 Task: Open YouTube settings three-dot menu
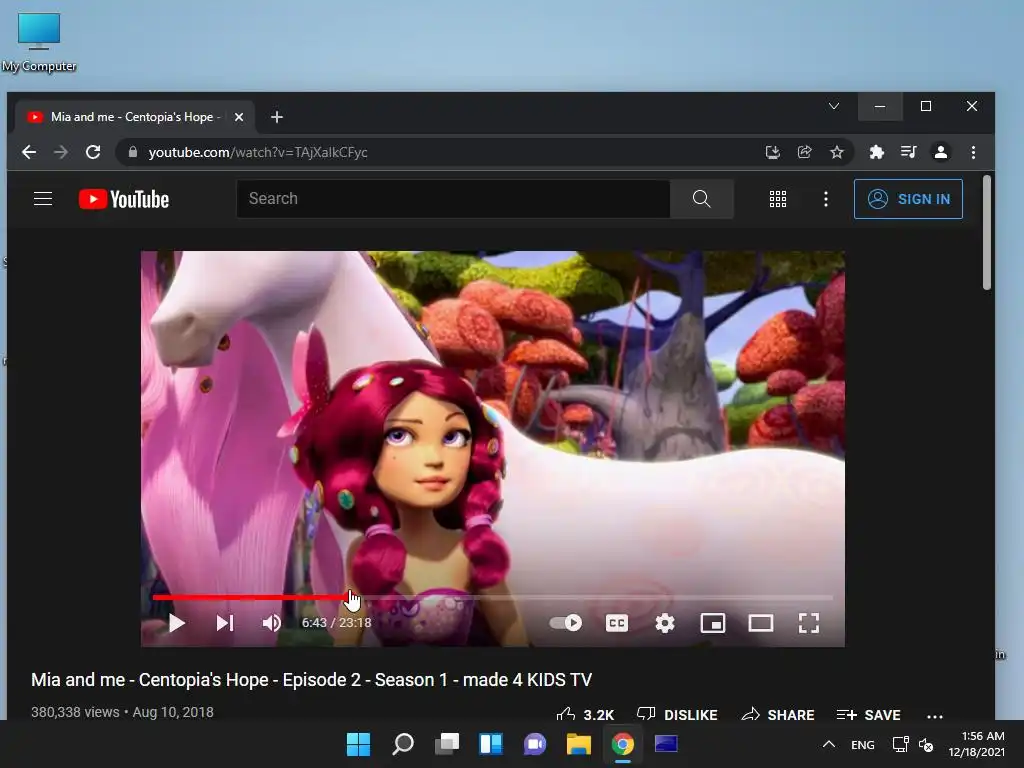pyautogui.click(x=826, y=199)
